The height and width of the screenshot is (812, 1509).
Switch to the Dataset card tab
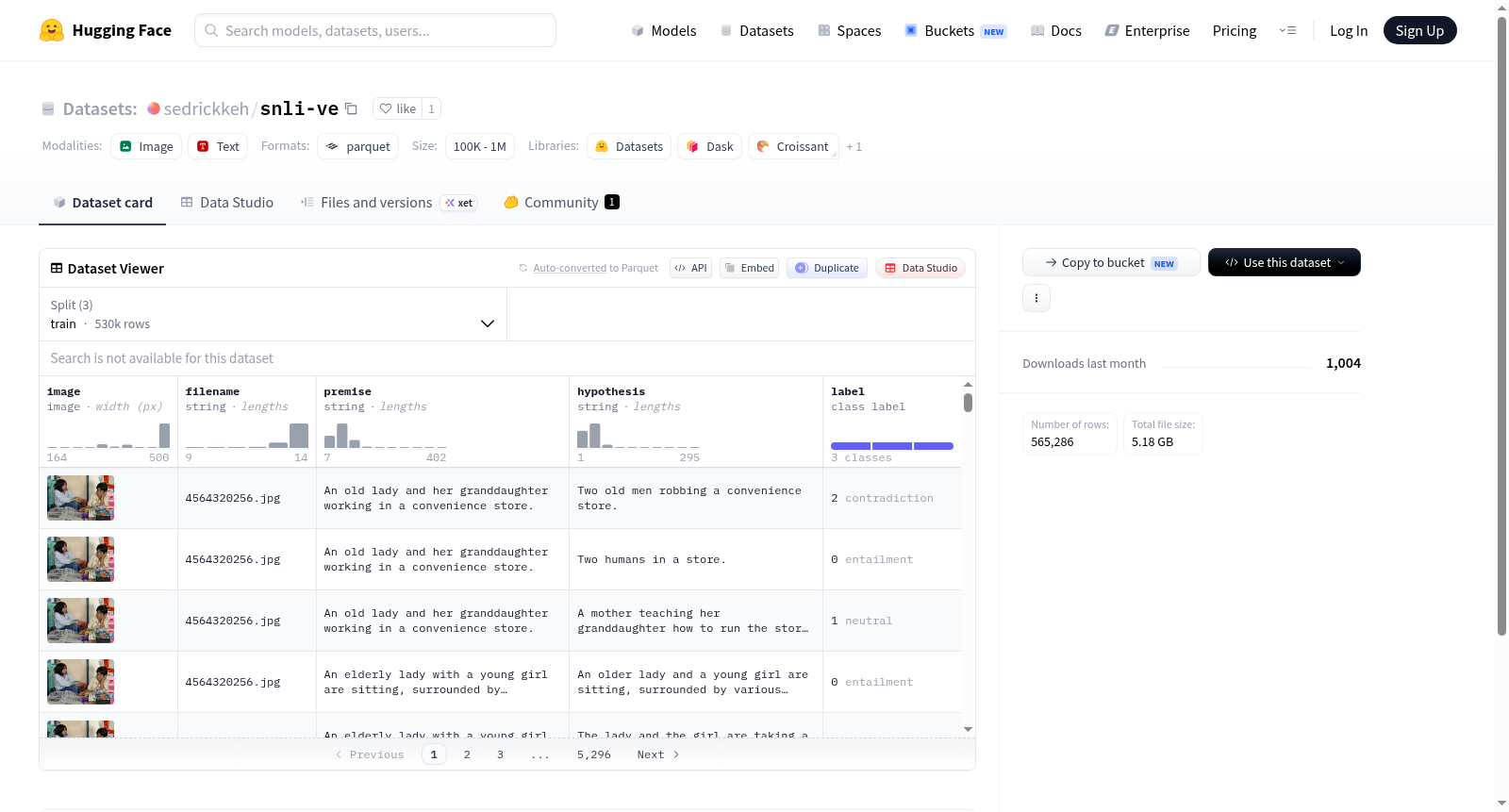[102, 202]
